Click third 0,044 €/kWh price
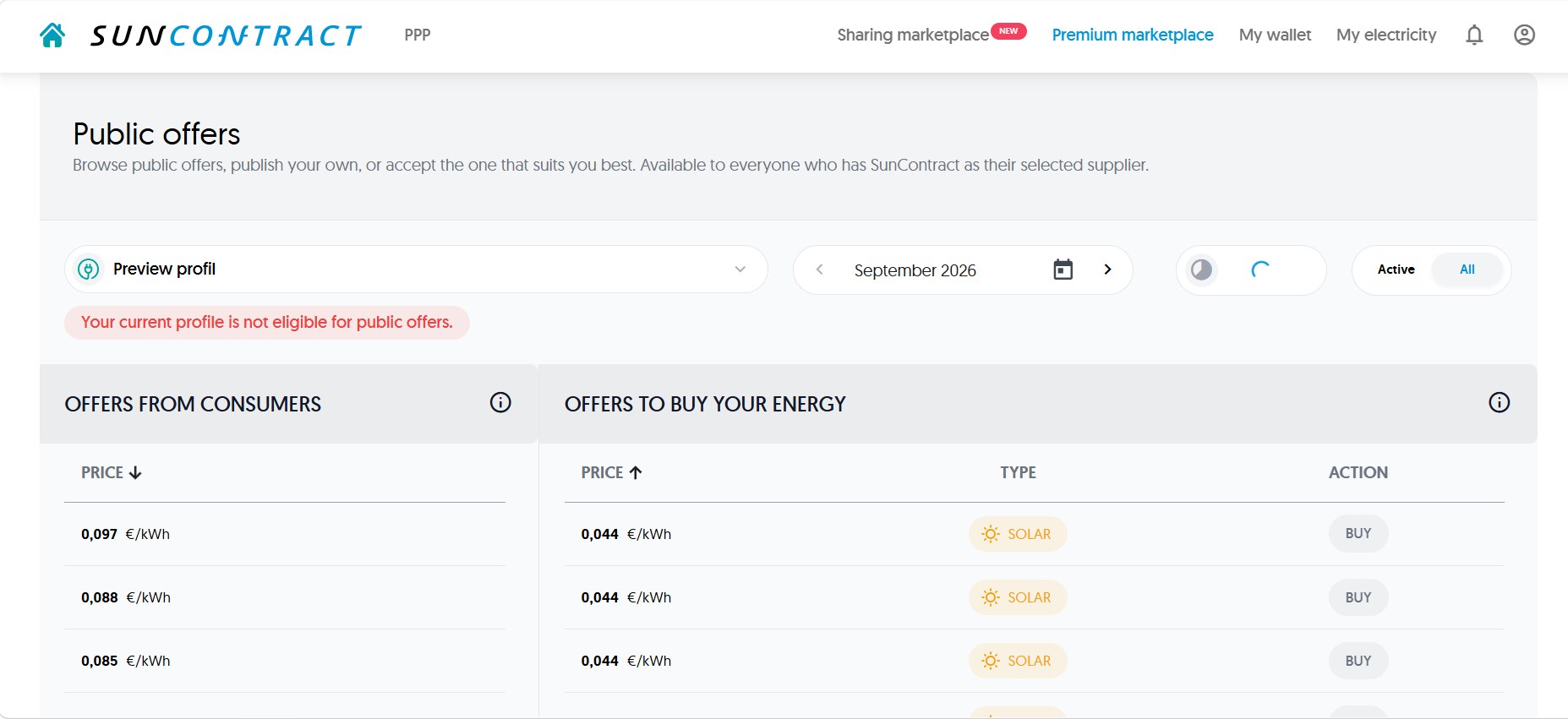This screenshot has width=1568, height=719. pyautogui.click(x=626, y=661)
